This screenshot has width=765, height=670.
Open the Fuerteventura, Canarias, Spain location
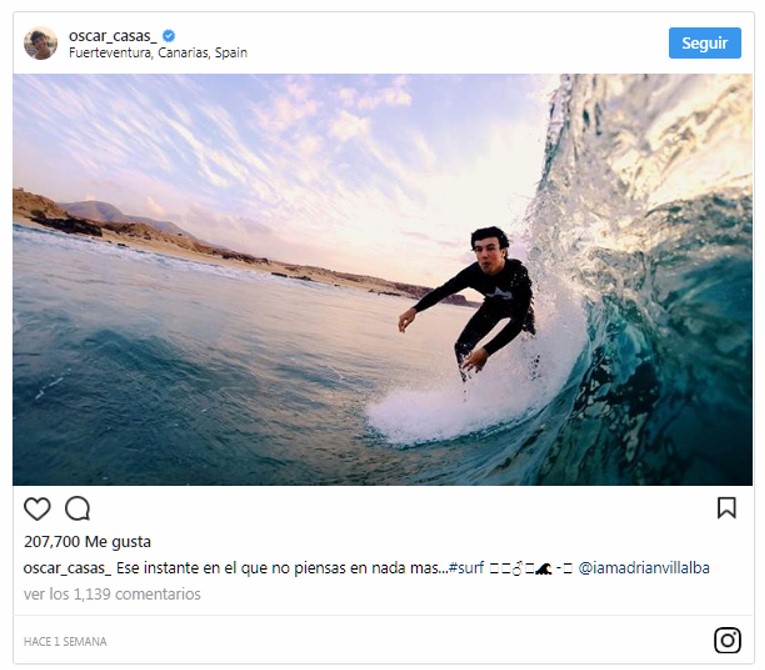[x=158, y=53]
